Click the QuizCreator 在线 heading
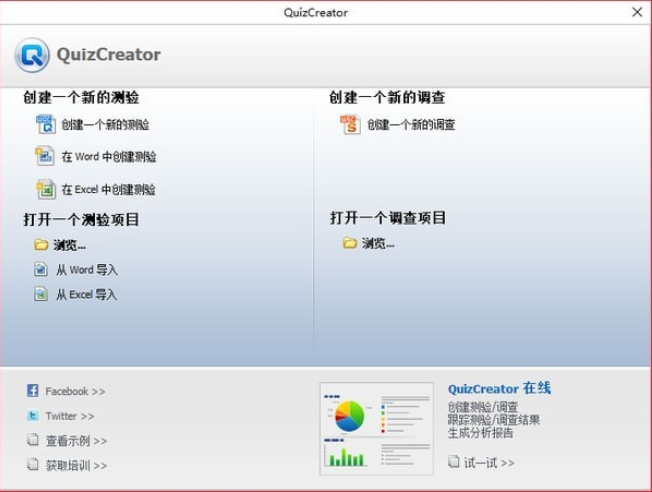Image resolution: width=652 pixels, height=492 pixels. click(499, 388)
